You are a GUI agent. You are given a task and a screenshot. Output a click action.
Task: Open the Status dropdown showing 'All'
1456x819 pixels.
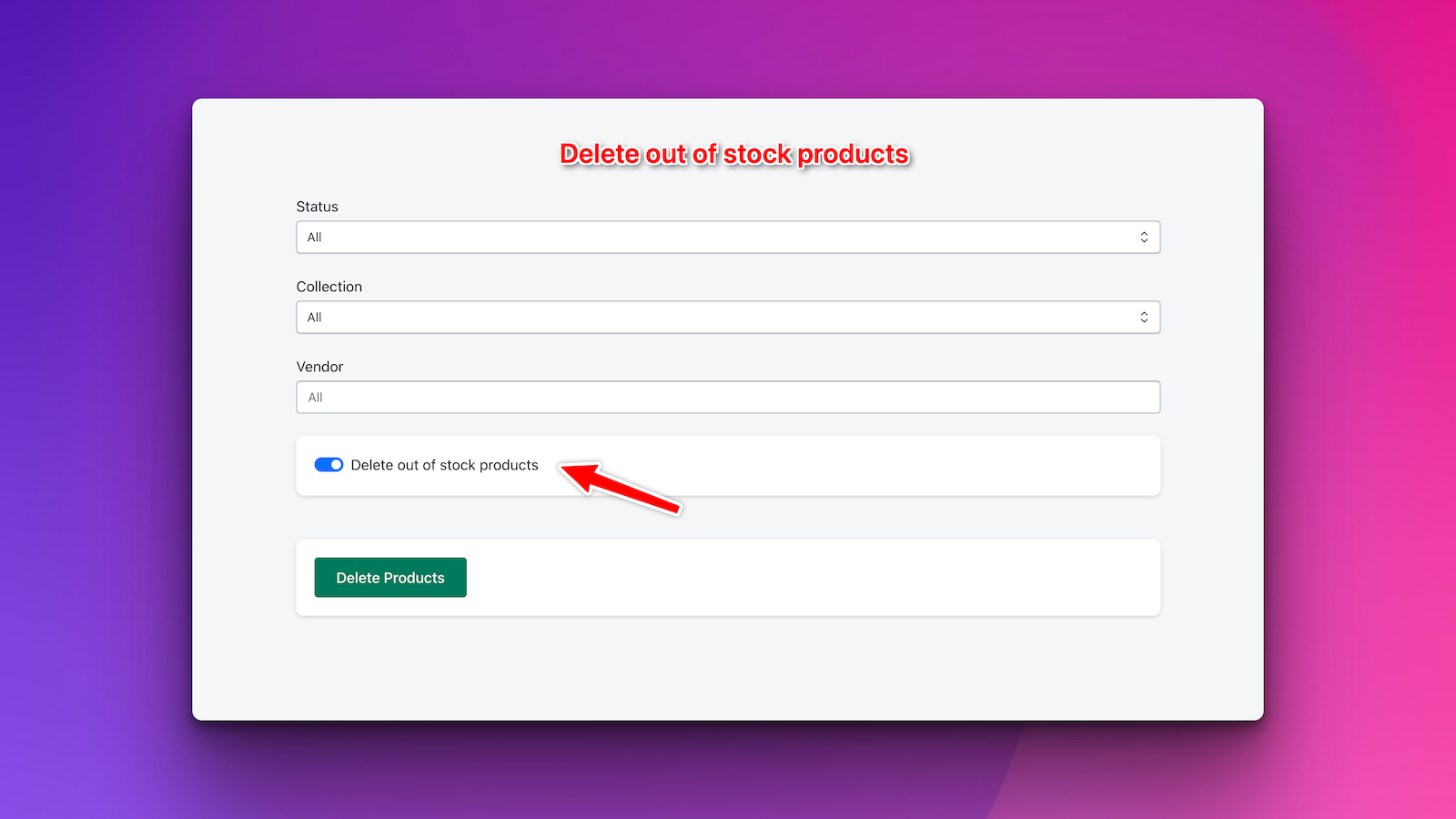point(728,237)
